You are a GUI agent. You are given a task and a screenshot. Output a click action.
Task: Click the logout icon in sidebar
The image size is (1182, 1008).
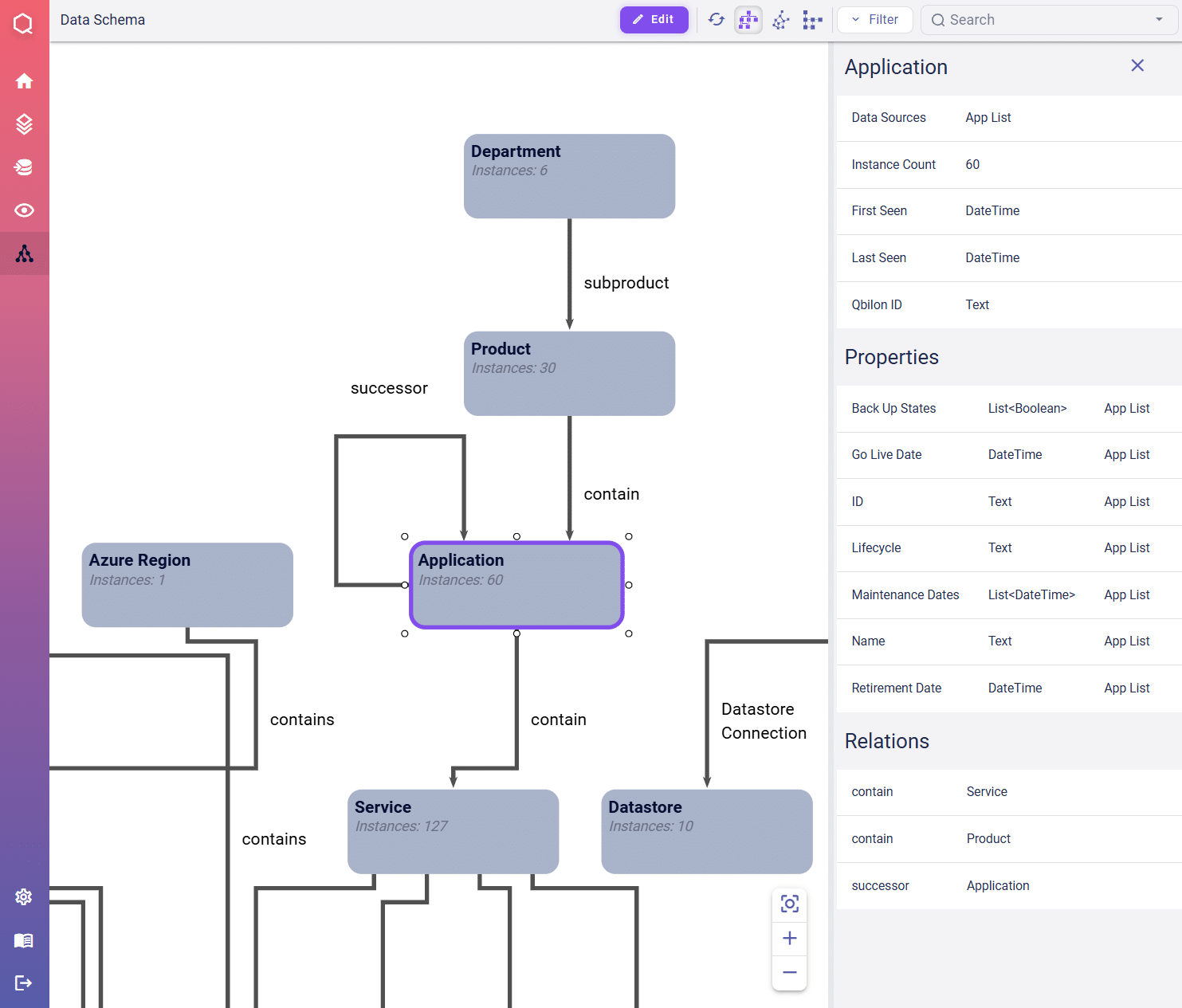point(24,983)
